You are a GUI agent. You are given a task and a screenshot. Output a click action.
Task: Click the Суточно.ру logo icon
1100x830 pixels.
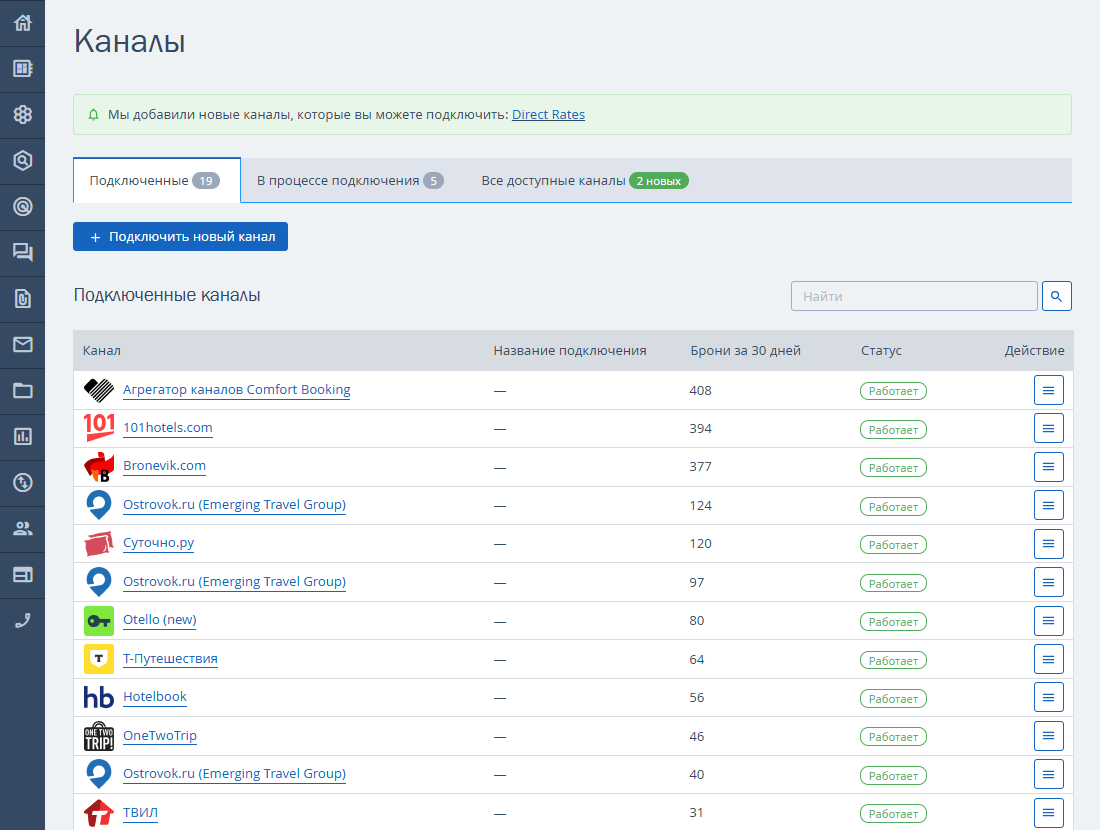click(99, 544)
